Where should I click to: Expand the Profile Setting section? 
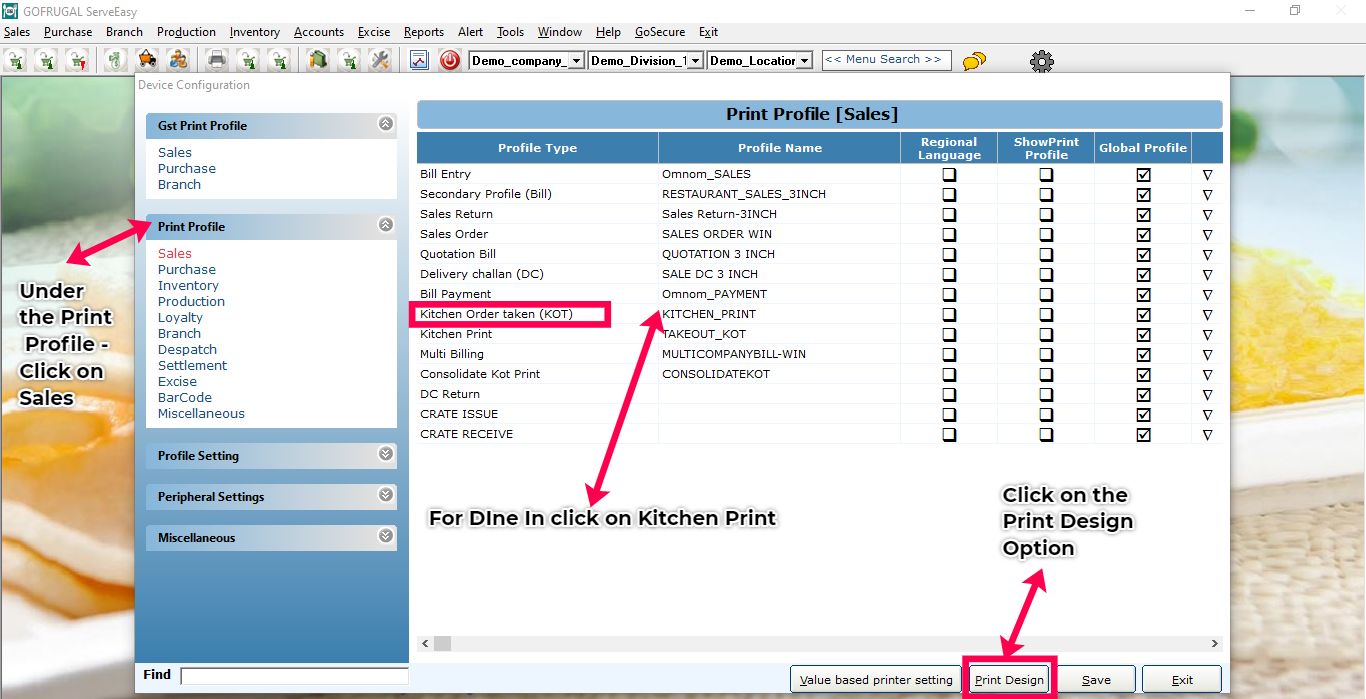[386, 455]
